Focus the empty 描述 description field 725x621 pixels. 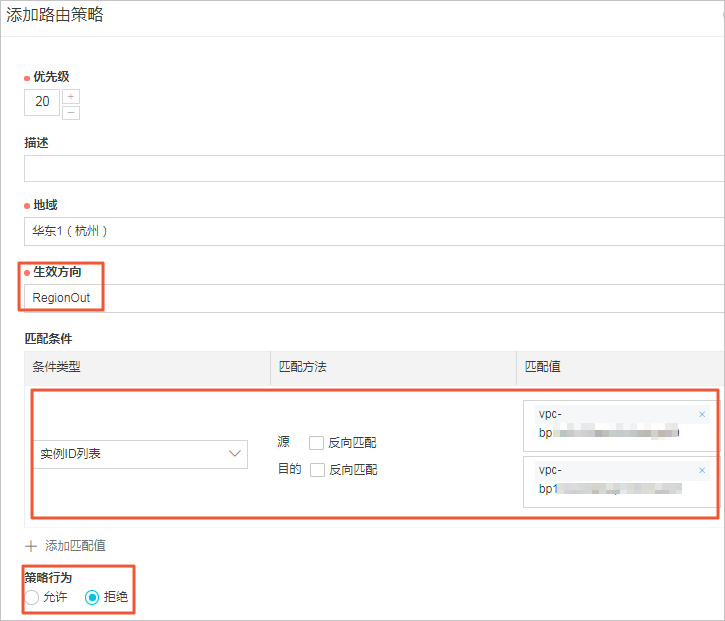pyautogui.click(x=374, y=168)
